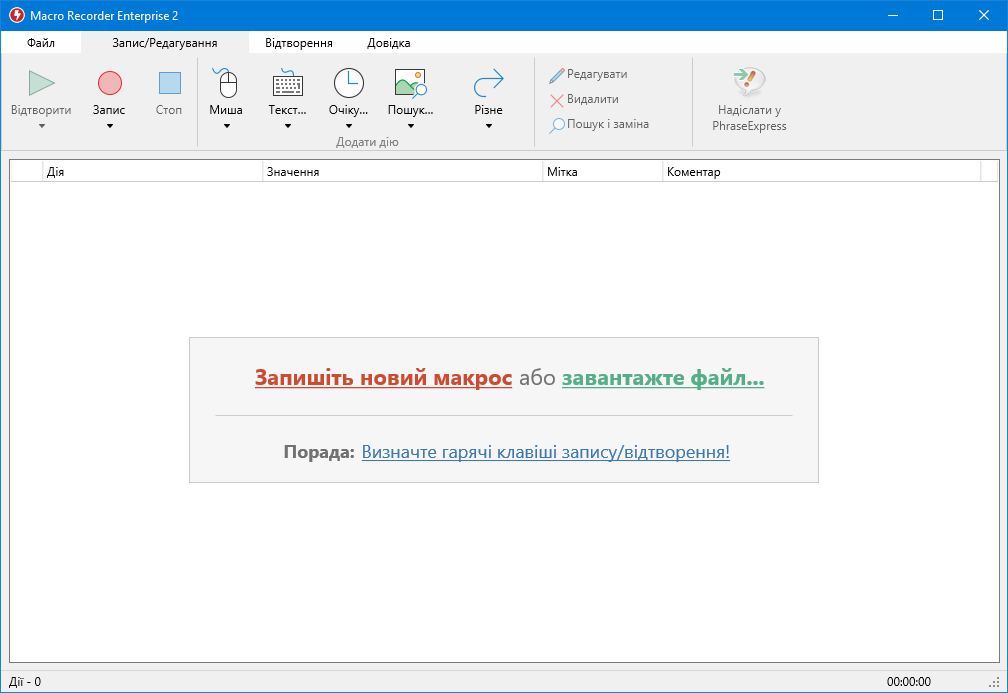Click the 00:00:00 timer in status bar
Viewport: 1008px width, 693px height.
(909, 682)
